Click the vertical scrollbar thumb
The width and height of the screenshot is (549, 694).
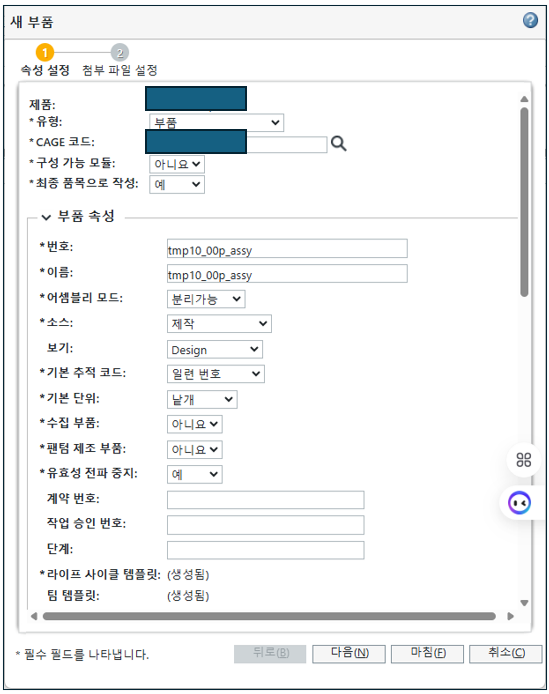(x=524, y=202)
